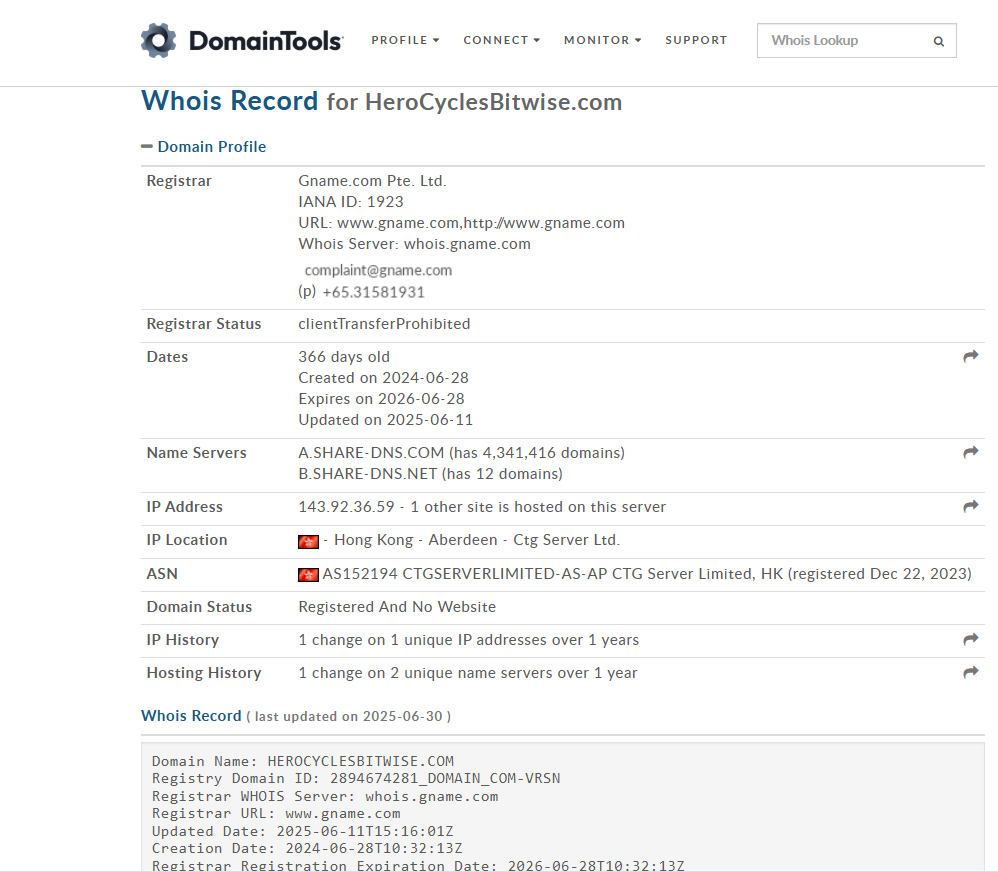Viewport: 998px width, 872px height.
Task: Click the share arrow in the IP History row
Action: pos(971,640)
